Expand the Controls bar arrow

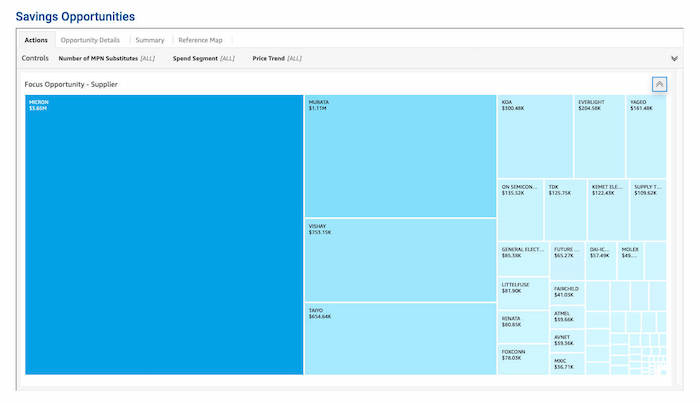pyautogui.click(x=673, y=59)
